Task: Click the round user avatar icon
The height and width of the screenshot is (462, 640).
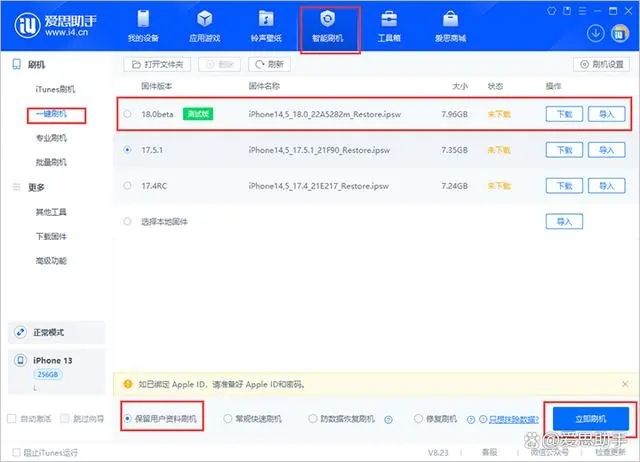Action: pyautogui.click(x=620, y=33)
